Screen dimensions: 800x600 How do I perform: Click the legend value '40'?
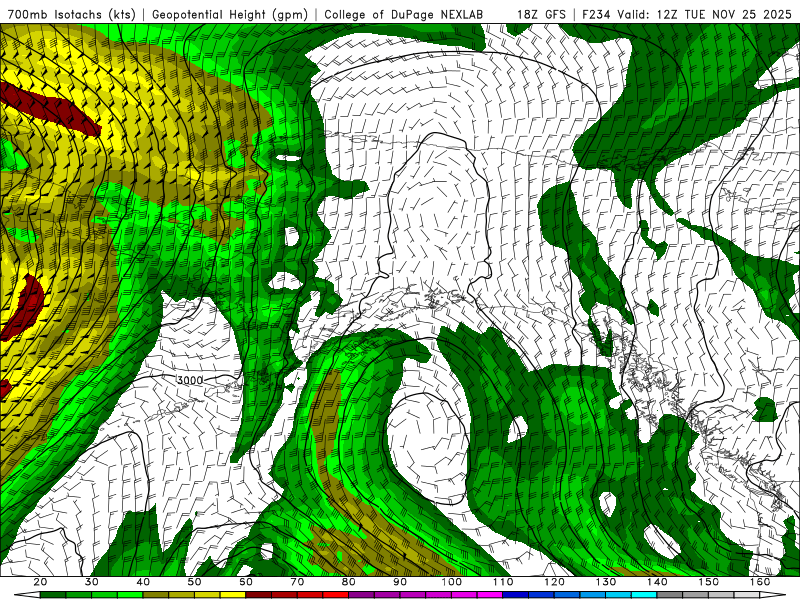pos(143,582)
